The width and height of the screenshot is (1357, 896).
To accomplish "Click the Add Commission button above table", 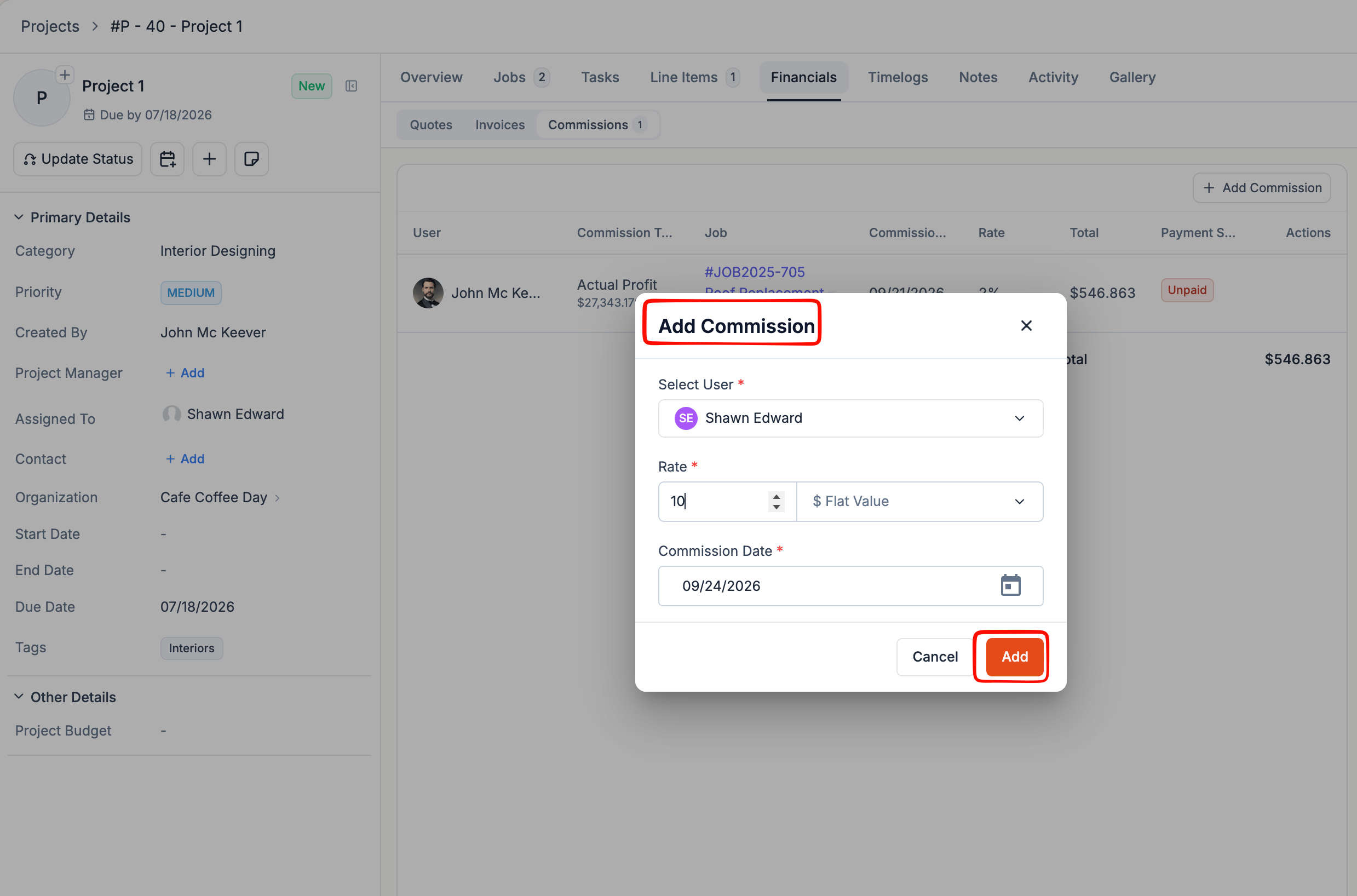I will coord(1262,187).
